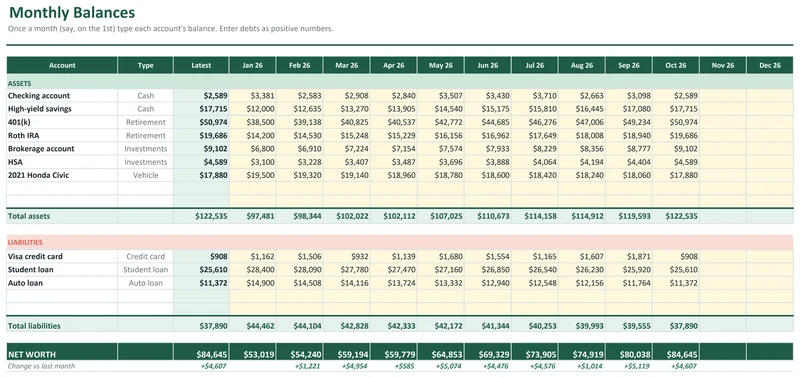The width and height of the screenshot is (800, 378).
Task: Click the Monthly Balances title
Action: tap(72, 12)
